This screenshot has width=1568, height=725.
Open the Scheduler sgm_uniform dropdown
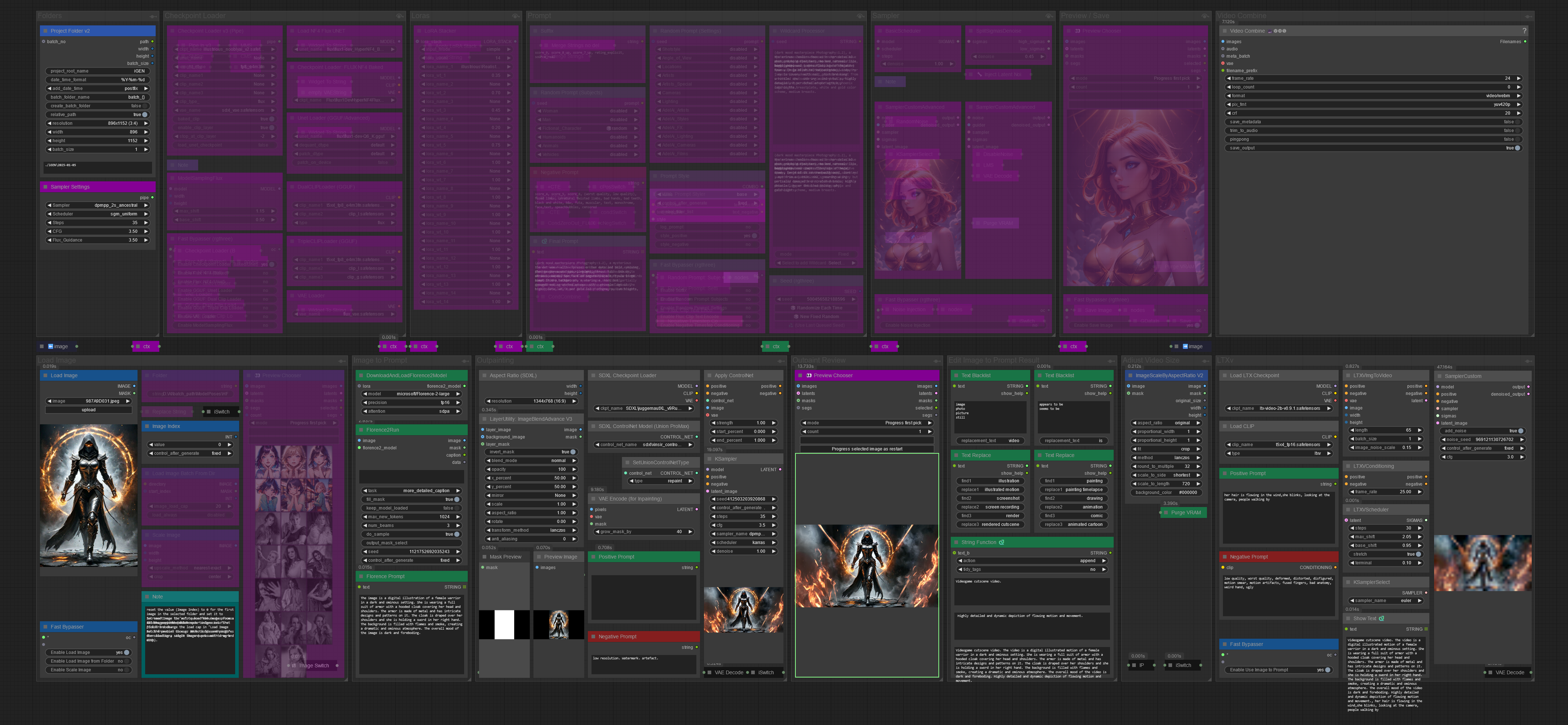(97, 214)
